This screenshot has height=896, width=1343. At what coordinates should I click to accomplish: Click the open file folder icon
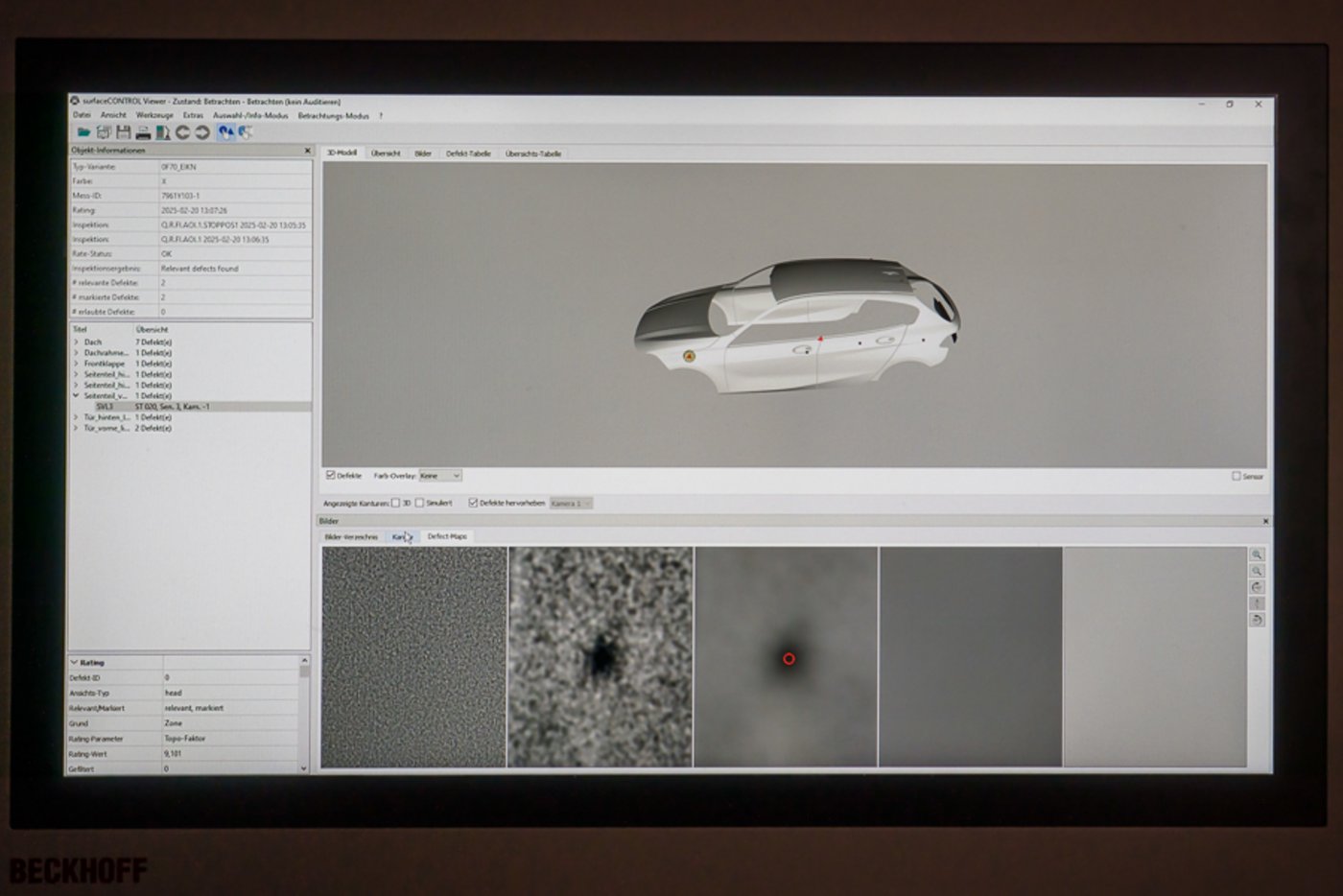(83, 132)
